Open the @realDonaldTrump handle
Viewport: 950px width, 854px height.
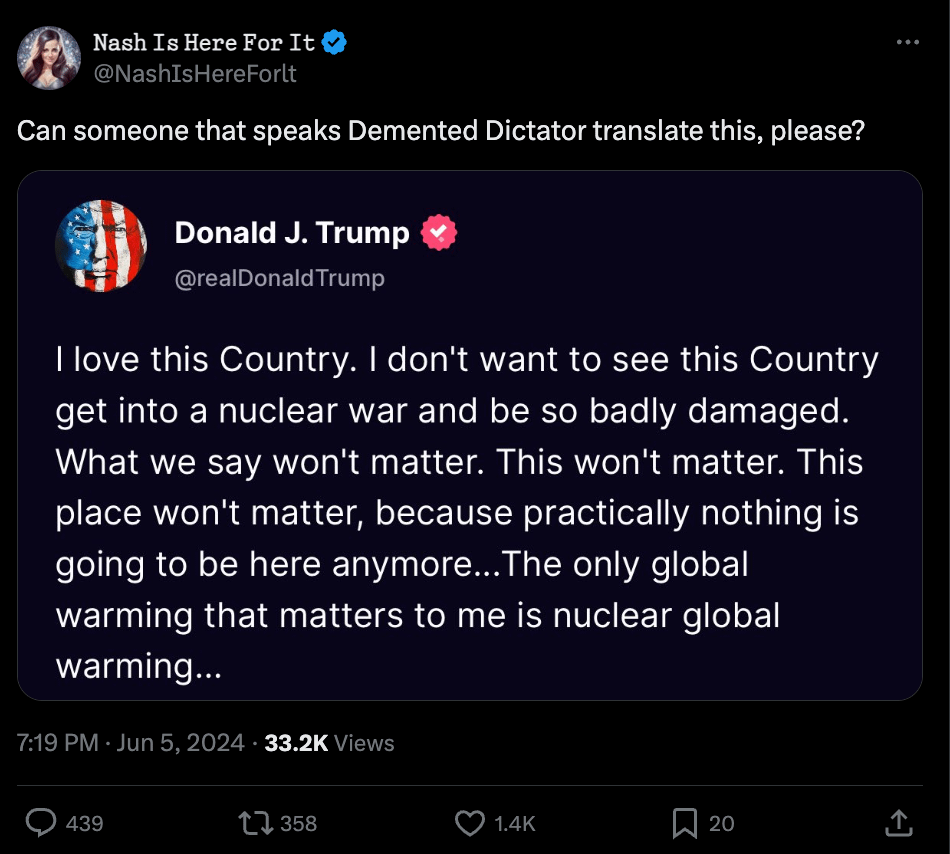pos(279,278)
